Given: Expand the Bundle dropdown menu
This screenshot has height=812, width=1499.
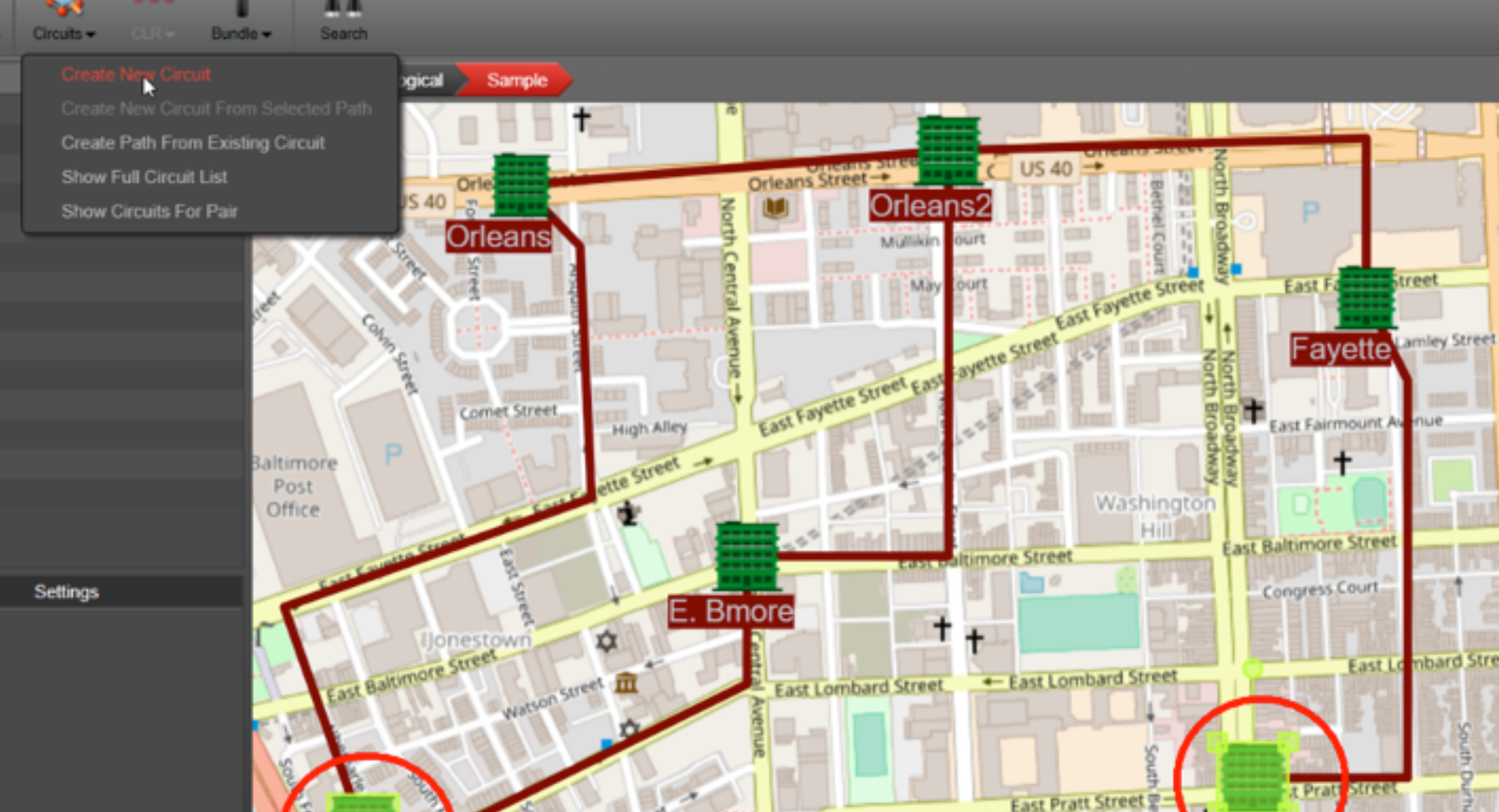Looking at the screenshot, I should [x=266, y=35].
